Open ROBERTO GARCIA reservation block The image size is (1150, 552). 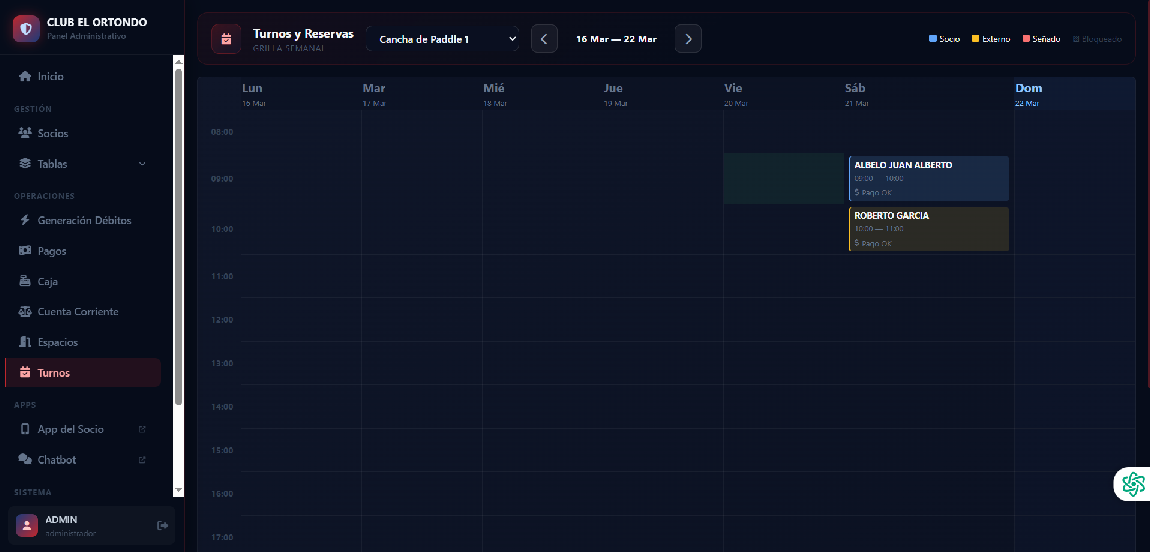pyautogui.click(x=928, y=229)
